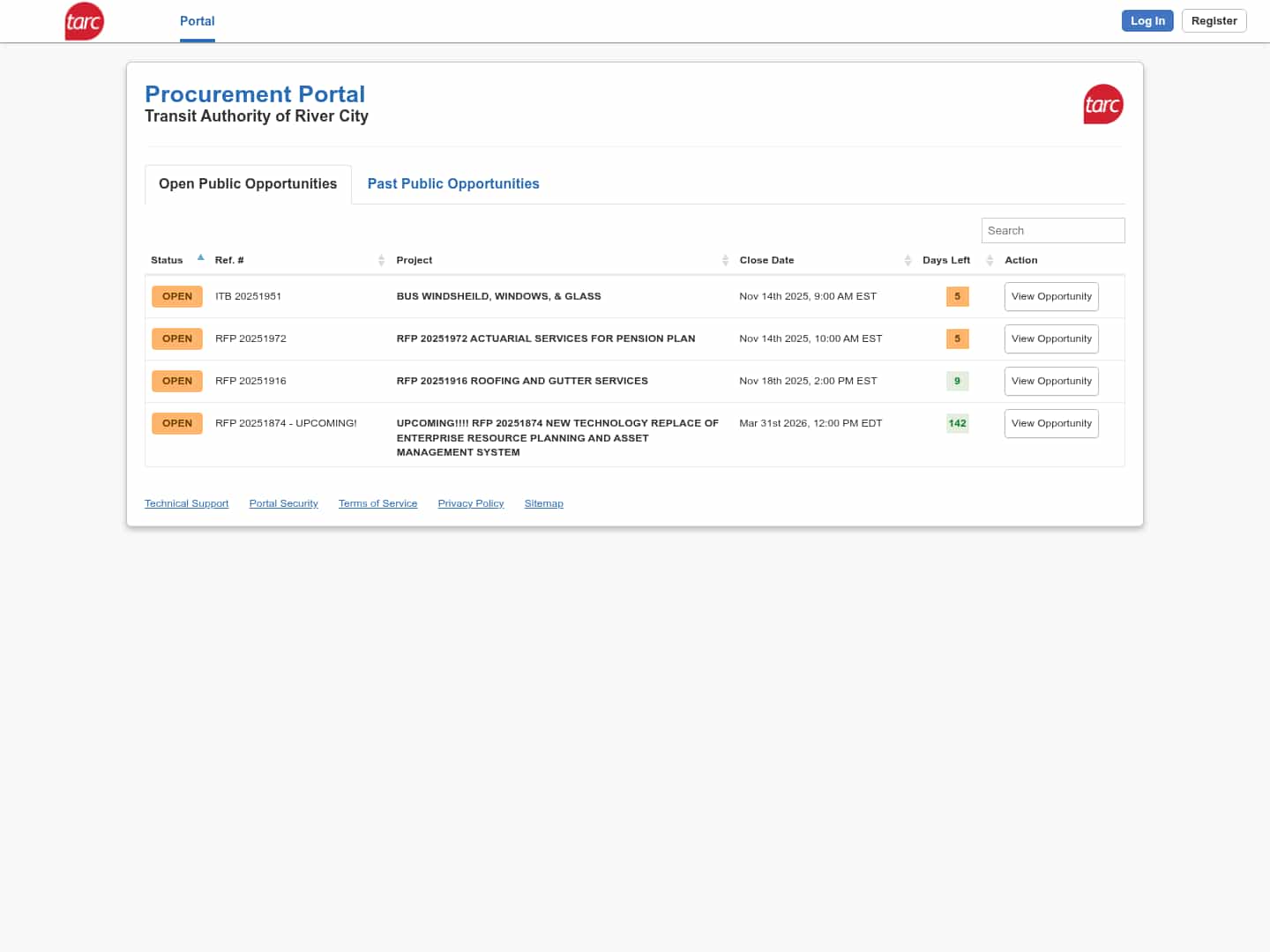Focus the Search input field
Screen dimensions: 1270x952
point(1052,231)
